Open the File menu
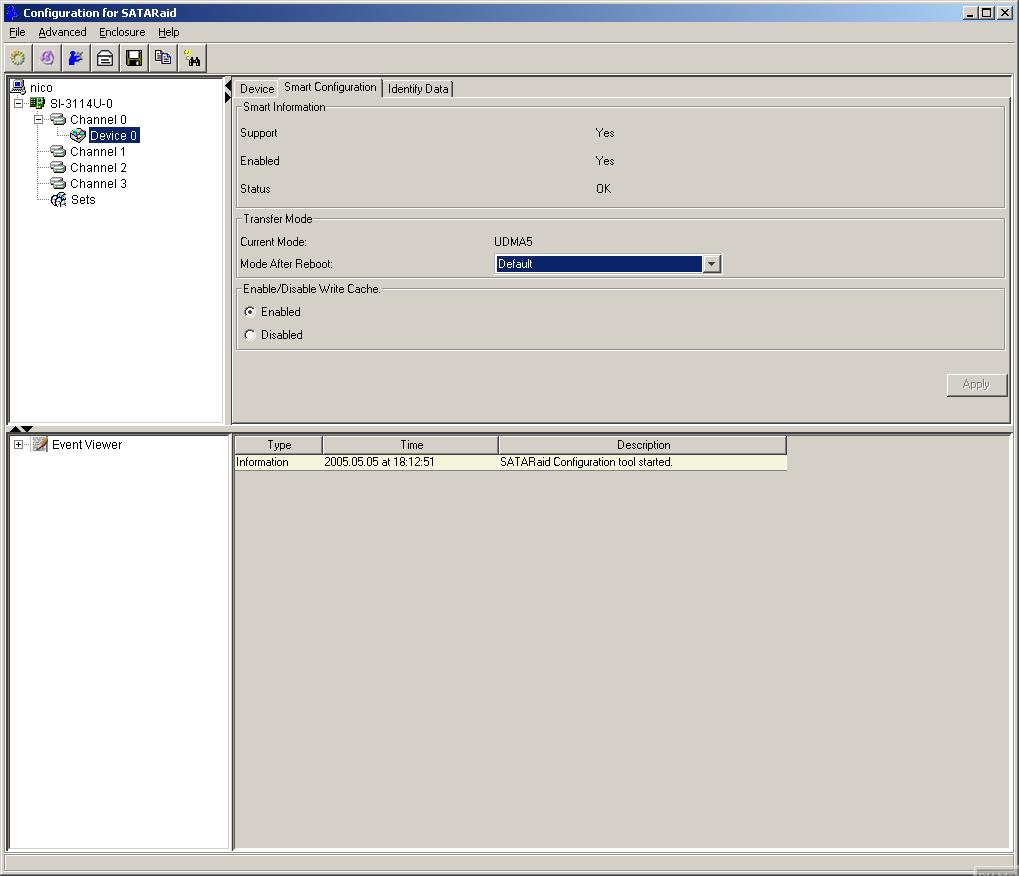 [17, 32]
